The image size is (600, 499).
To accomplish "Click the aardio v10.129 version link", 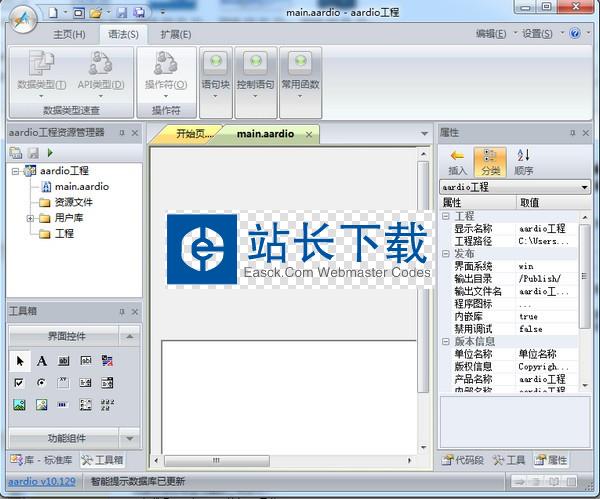I will pyautogui.click(x=42, y=481).
